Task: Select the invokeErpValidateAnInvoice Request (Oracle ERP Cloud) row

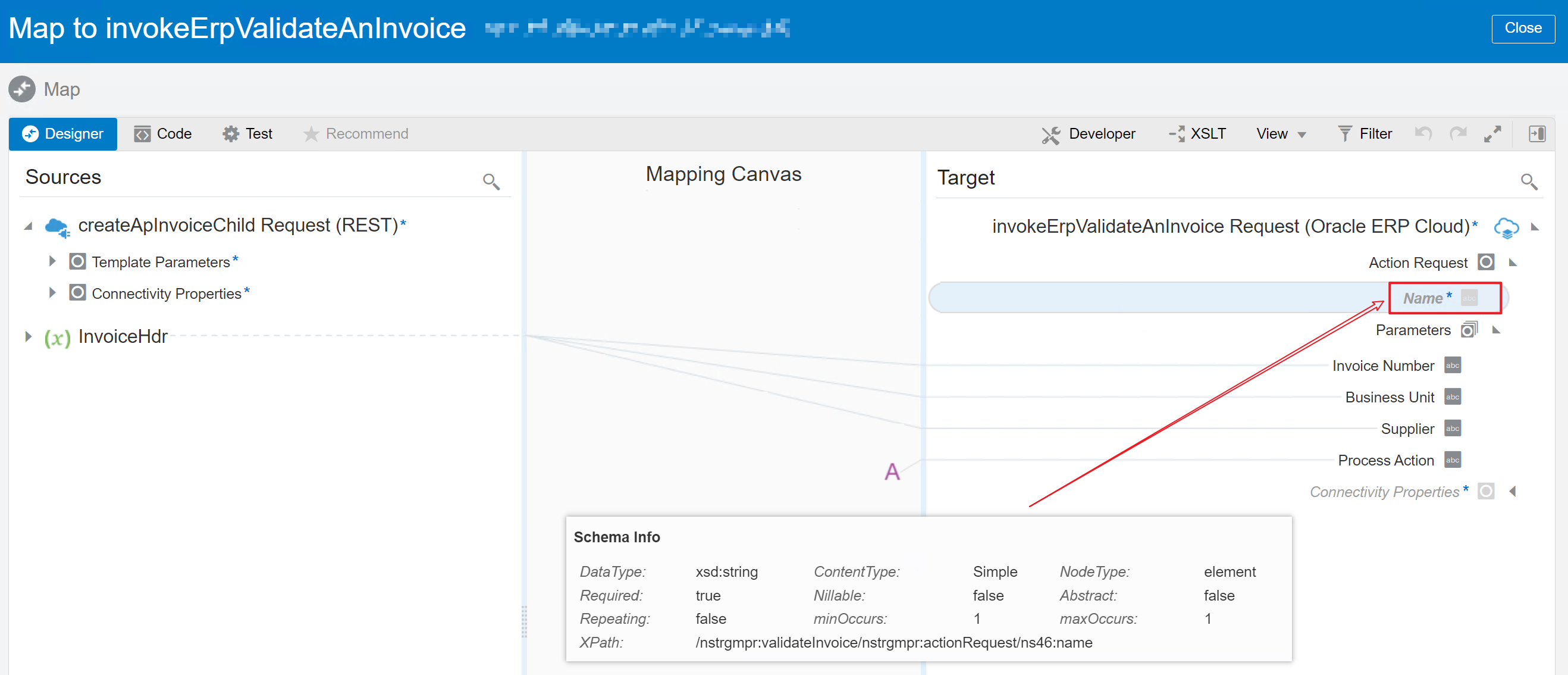Action: click(1235, 227)
